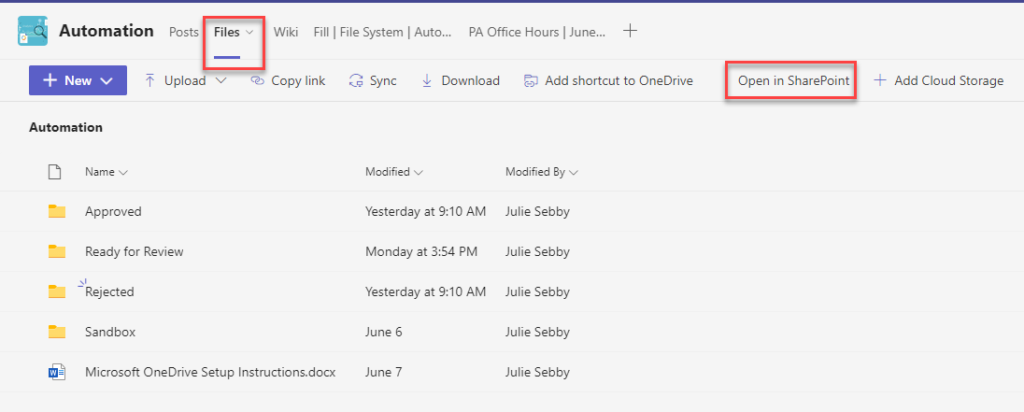Open the PA Office Hours tab

tap(537, 31)
